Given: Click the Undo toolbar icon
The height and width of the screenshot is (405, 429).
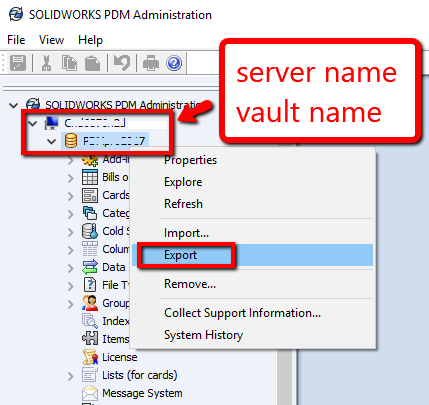Looking at the screenshot, I should [122, 63].
